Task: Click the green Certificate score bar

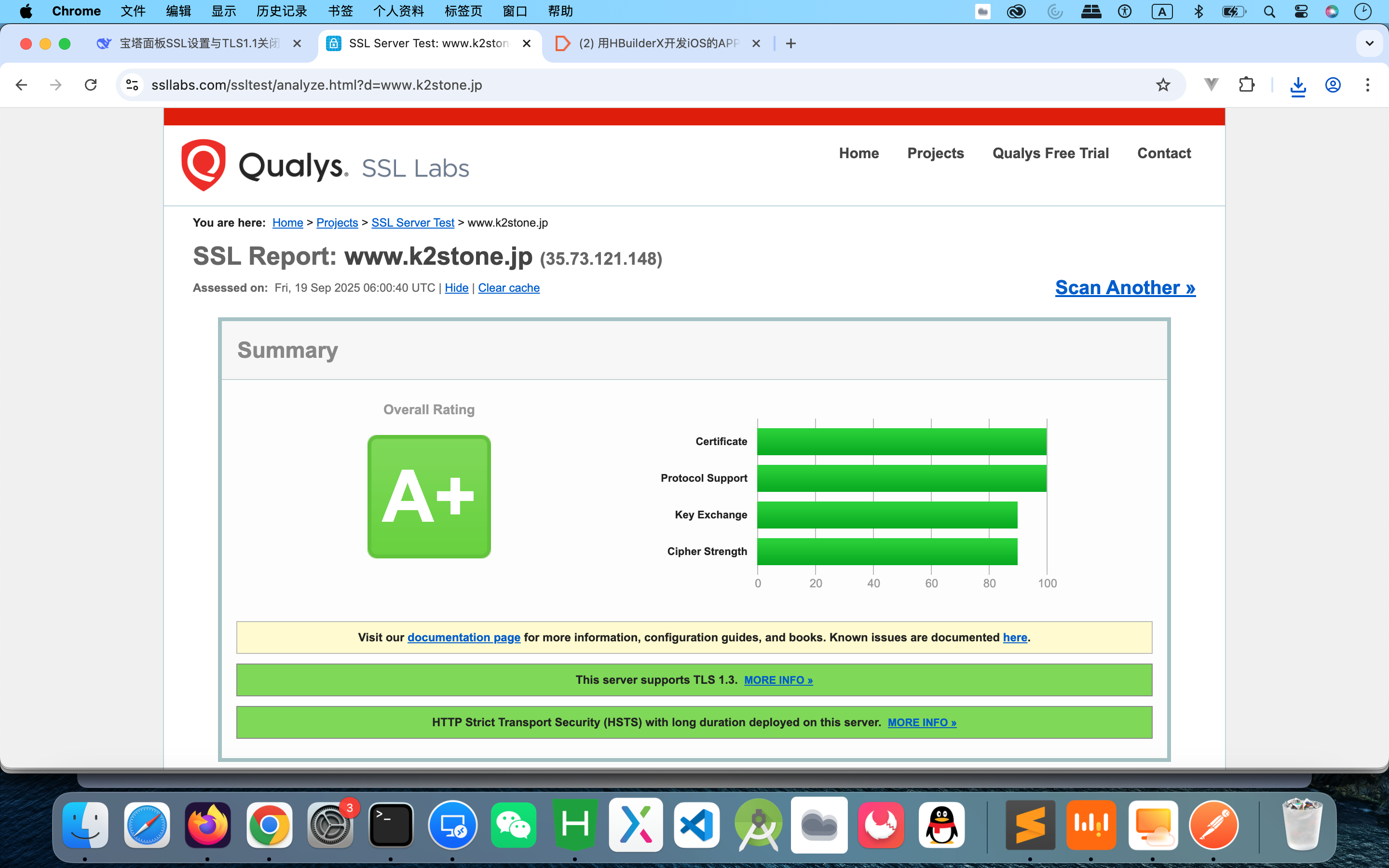Action: coord(901,441)
